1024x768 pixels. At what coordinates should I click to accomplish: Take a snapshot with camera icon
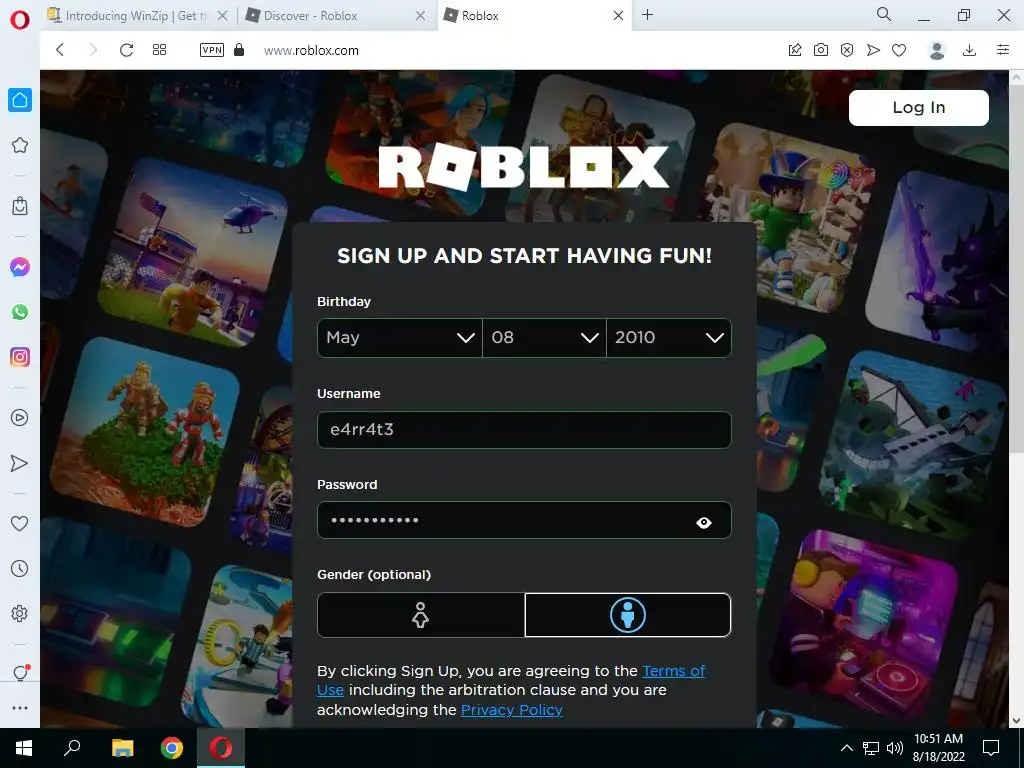pos(821,50)
